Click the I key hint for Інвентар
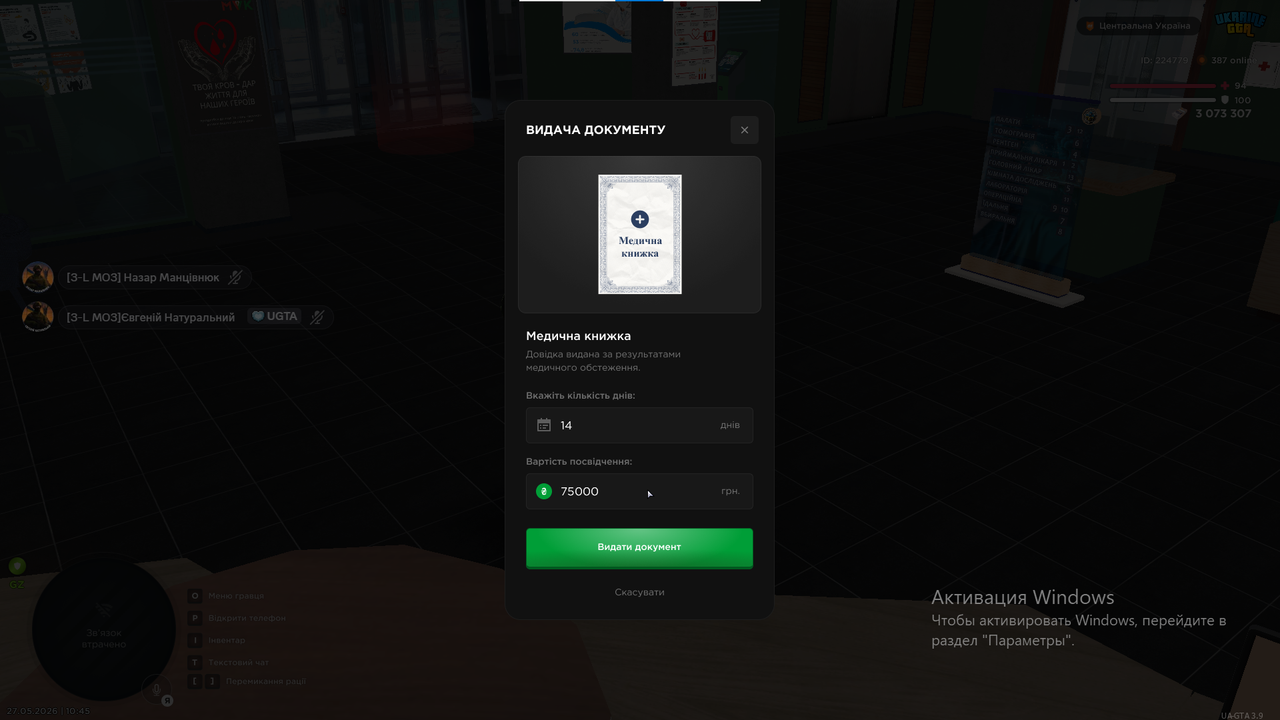Screen dimensions: 1280x720 [195, 640]
